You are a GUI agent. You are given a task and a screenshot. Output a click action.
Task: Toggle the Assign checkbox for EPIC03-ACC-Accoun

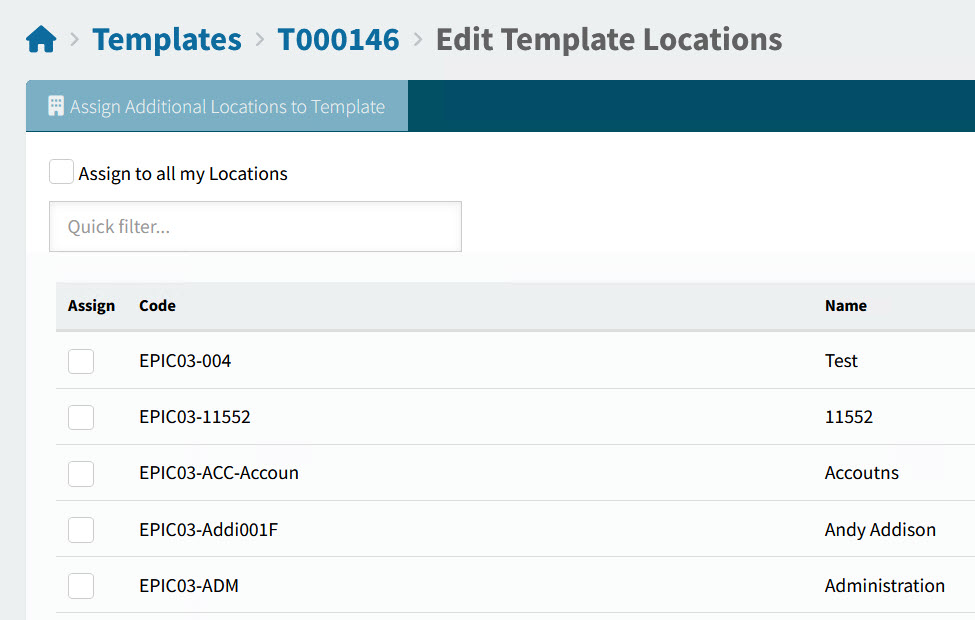tap(81, 473)
